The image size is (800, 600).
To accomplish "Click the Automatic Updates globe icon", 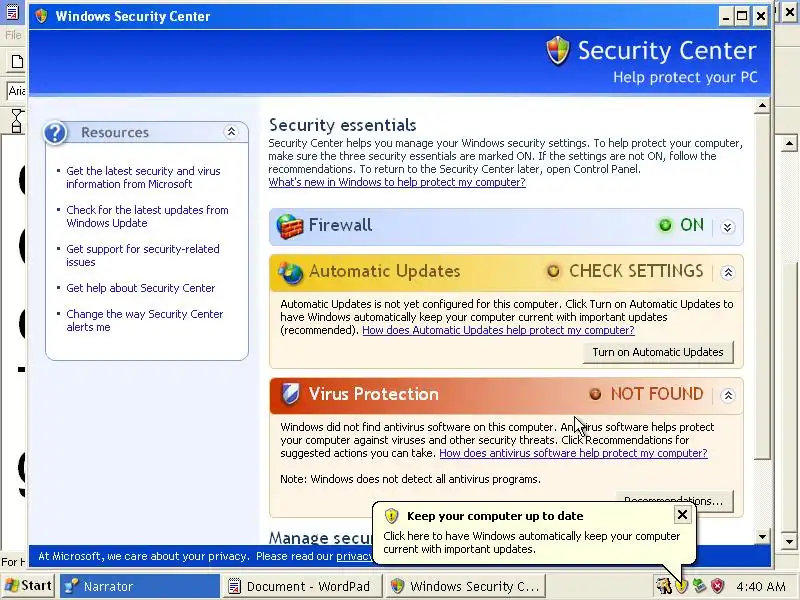I will pos(290,271).
